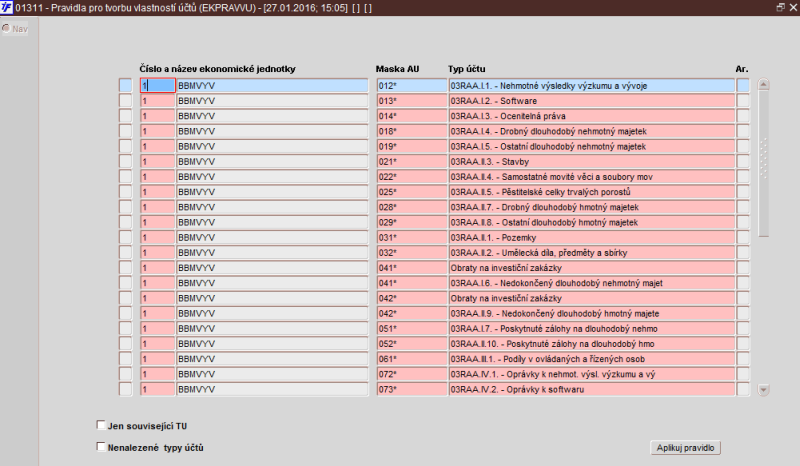Click the Maska AU field 032*
800x466 pixels.
pyautogui.click(x=412, y=252)
